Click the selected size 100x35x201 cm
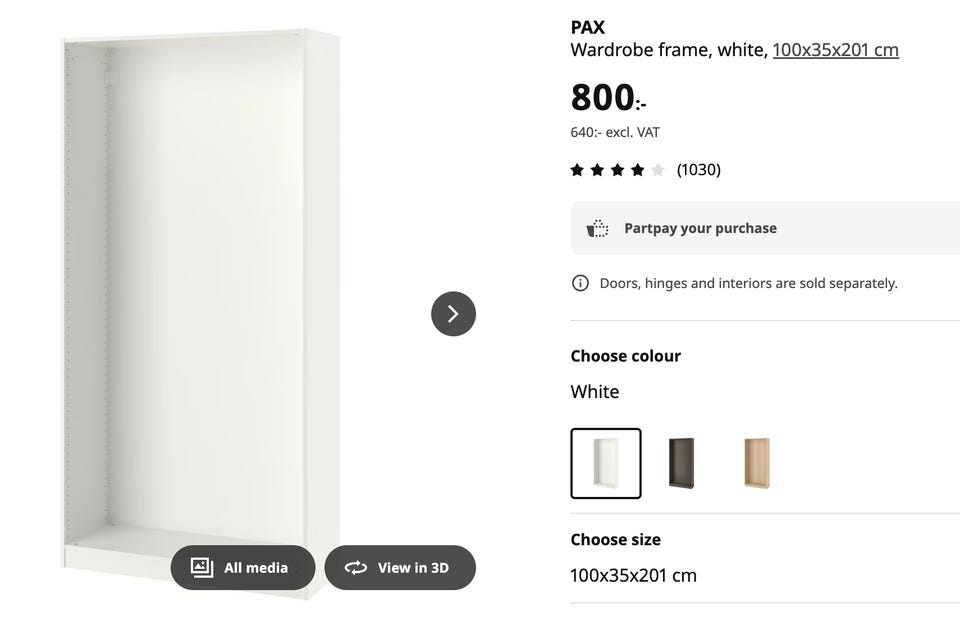Viewport: 960px width, 621px height. (x=633, y=575)
